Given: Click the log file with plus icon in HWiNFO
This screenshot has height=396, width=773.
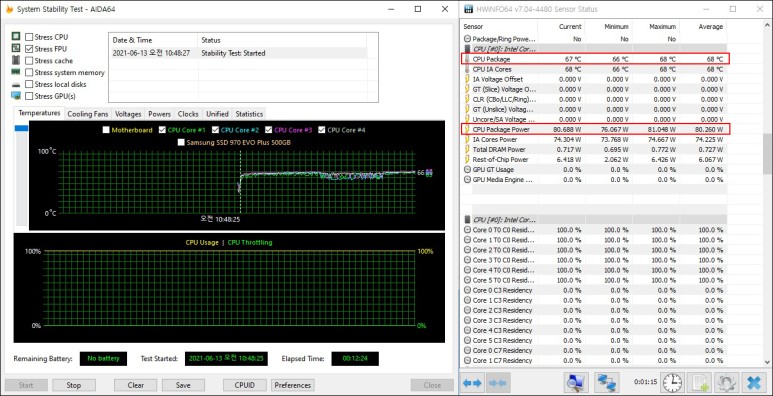Looking at the screenshot, I should 700,383.
